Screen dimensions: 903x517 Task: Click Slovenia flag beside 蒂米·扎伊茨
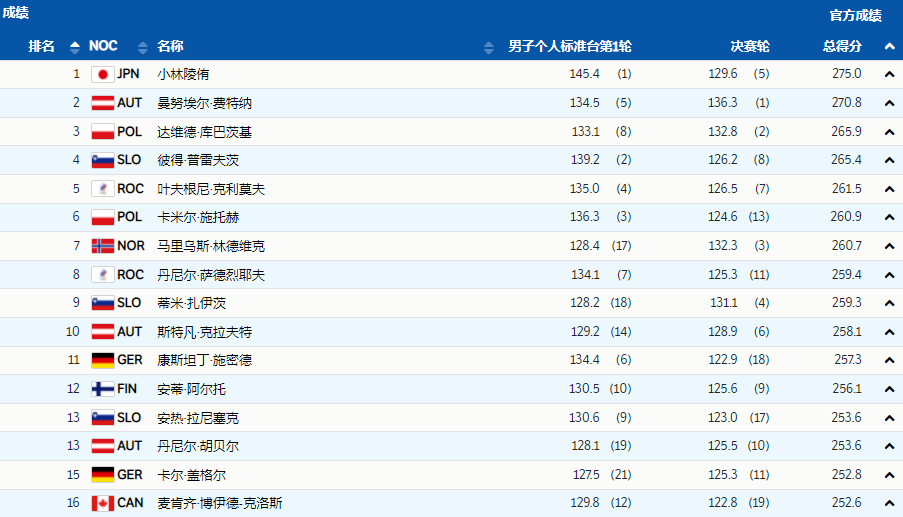click(103, 303)
